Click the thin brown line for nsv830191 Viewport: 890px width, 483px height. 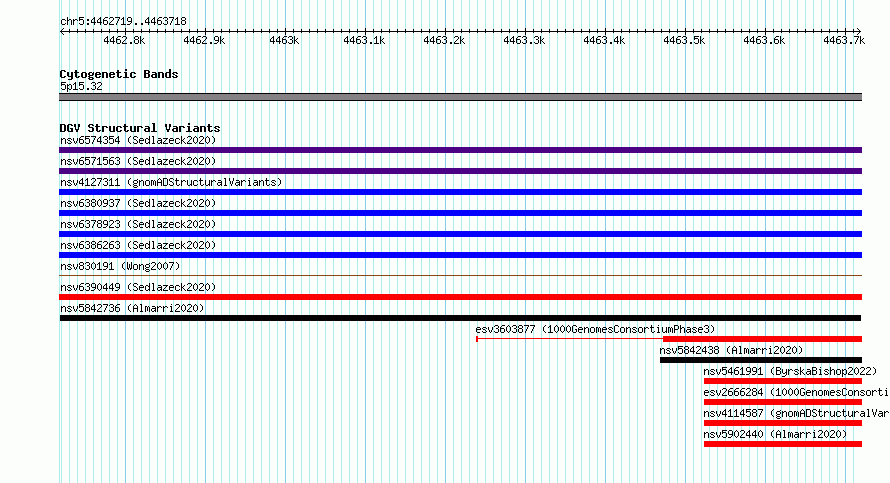click(x=460, y=276)
